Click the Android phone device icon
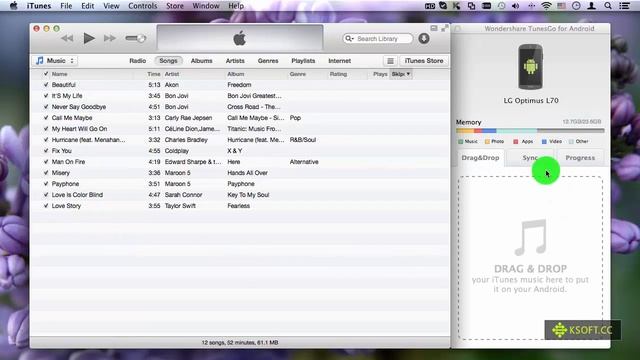 (x=530, y=67)
